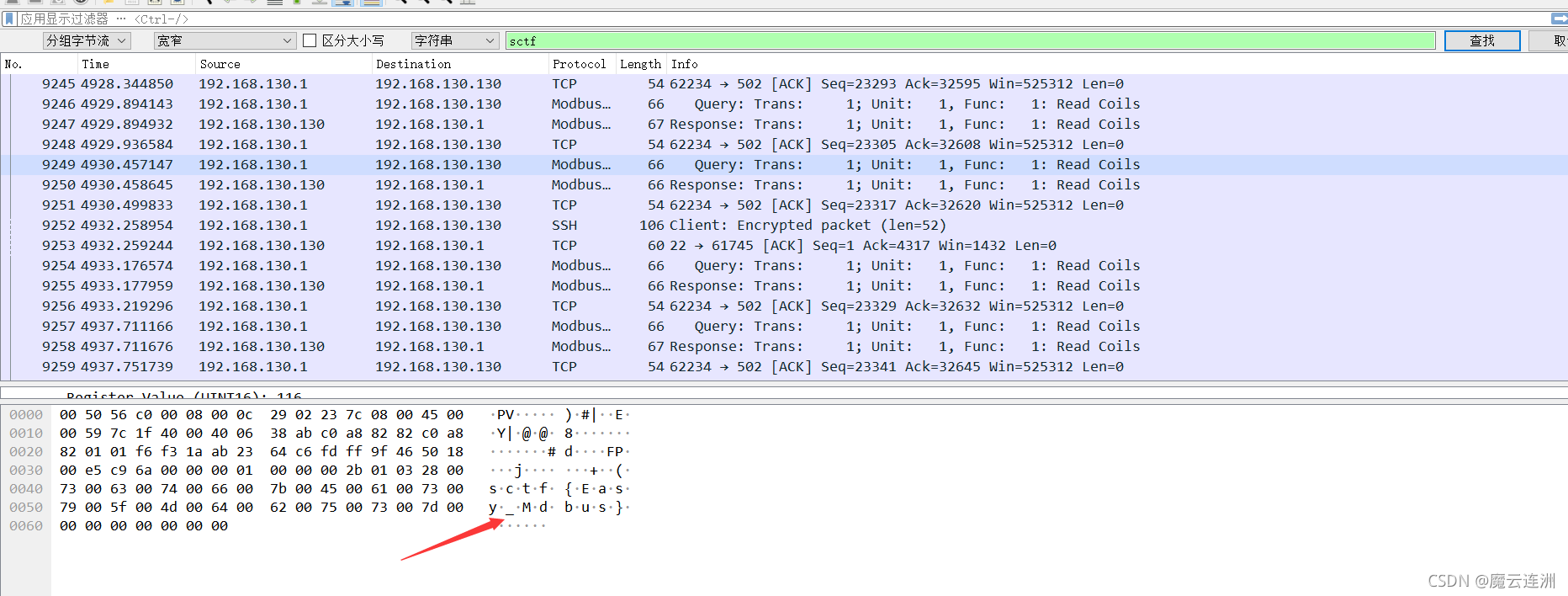
Task: Select last packet 9259
Action: pyautogui.click(x=784, y=367)
